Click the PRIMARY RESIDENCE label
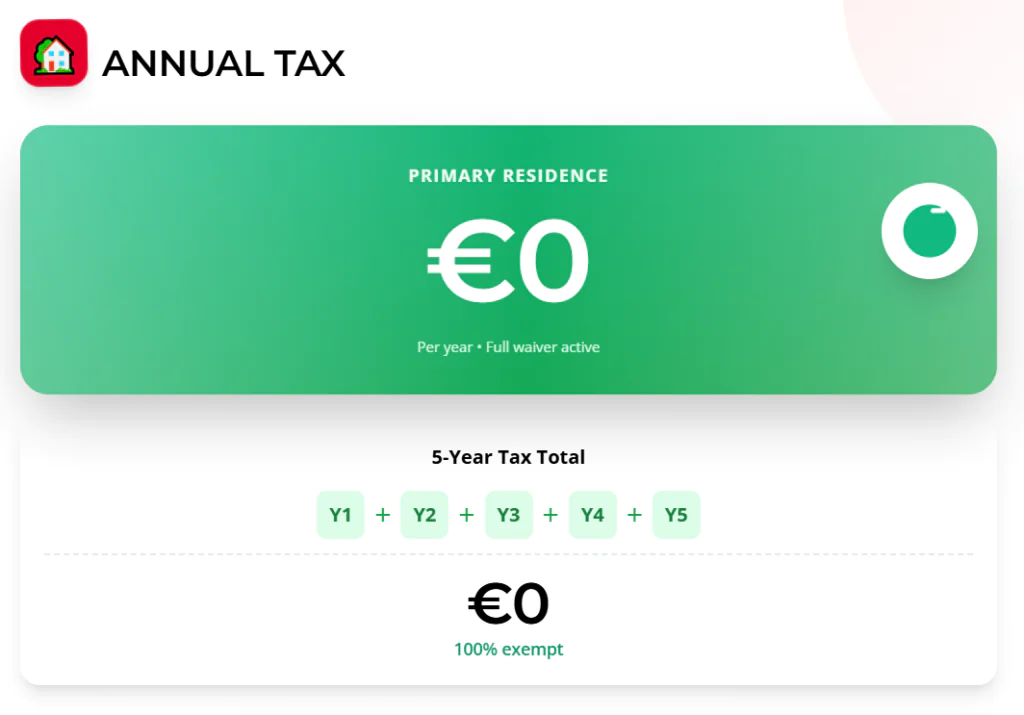 [x=508, y=176]
